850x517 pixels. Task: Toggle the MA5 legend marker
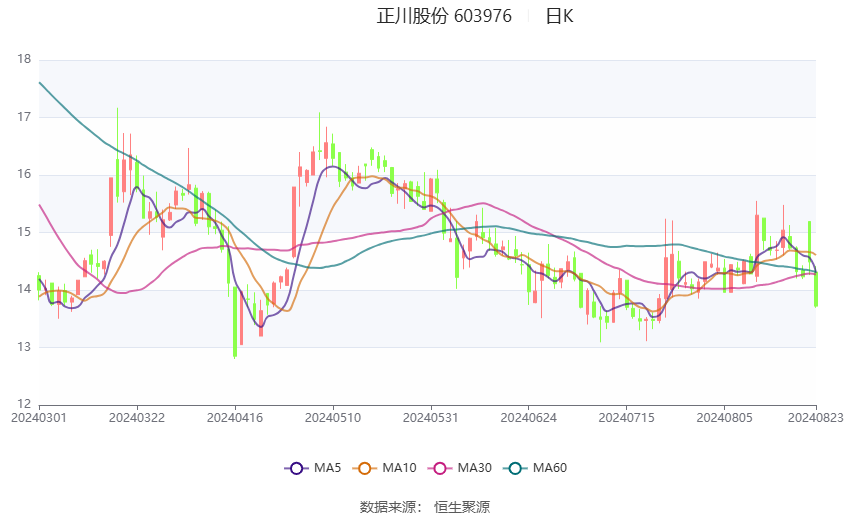[296, 468]
